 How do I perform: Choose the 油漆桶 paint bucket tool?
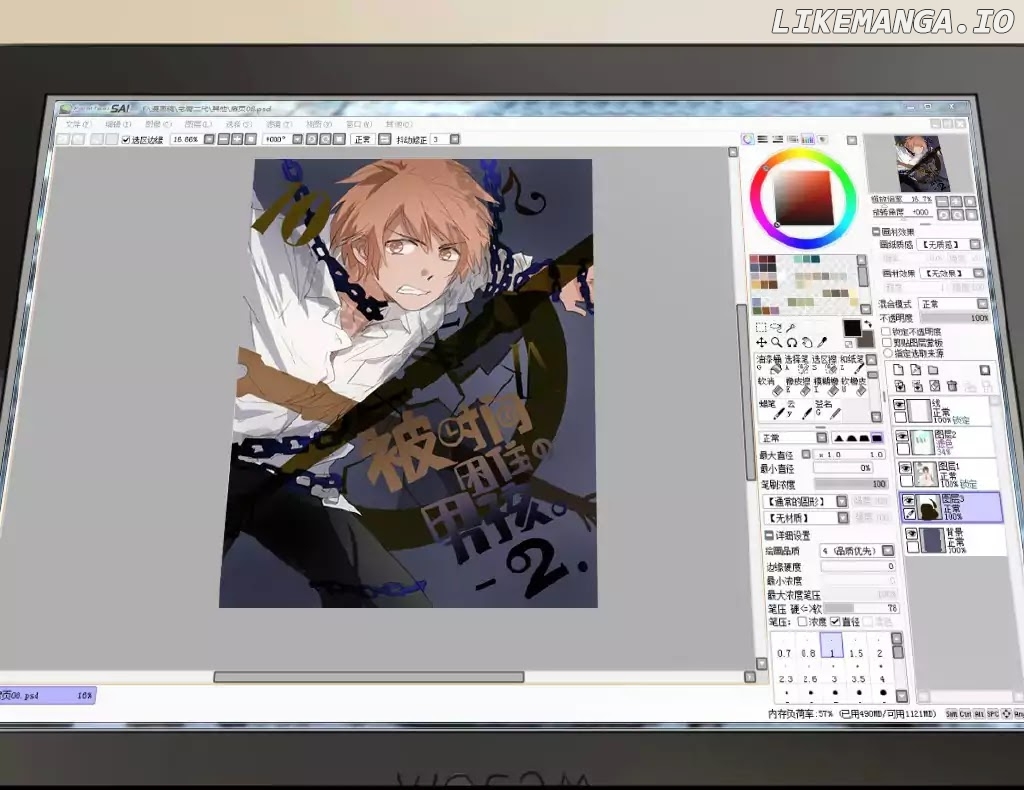pos(769,364)
